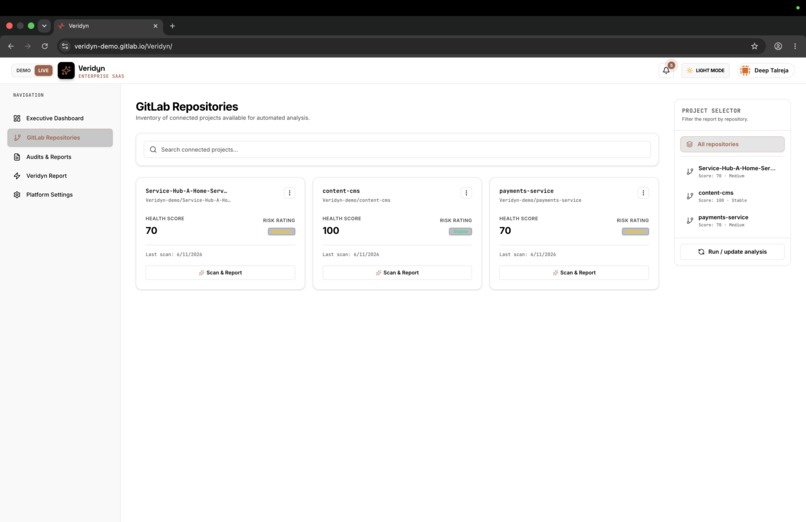
Task: Click the GitLab Repositories page heading
Action: pos(187,107)
